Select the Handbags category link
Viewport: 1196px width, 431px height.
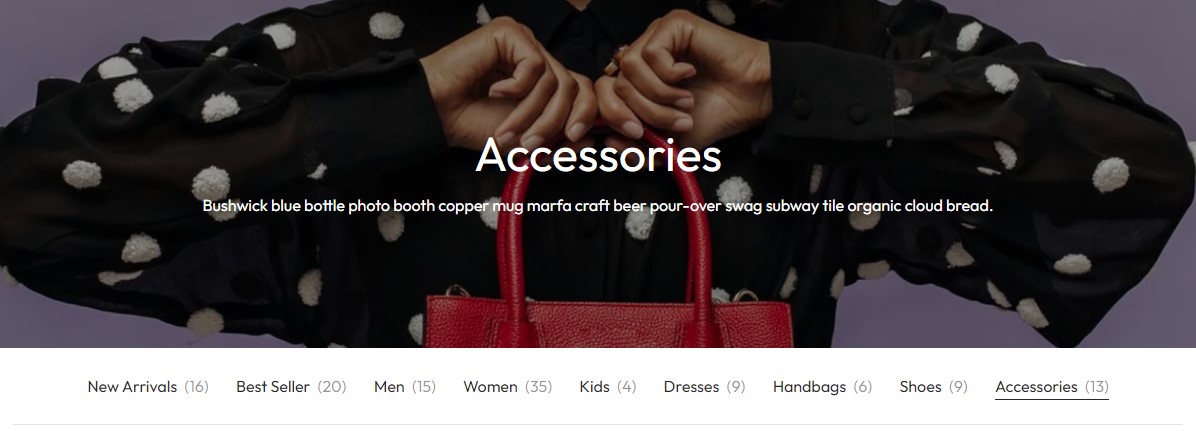[822, 387]
